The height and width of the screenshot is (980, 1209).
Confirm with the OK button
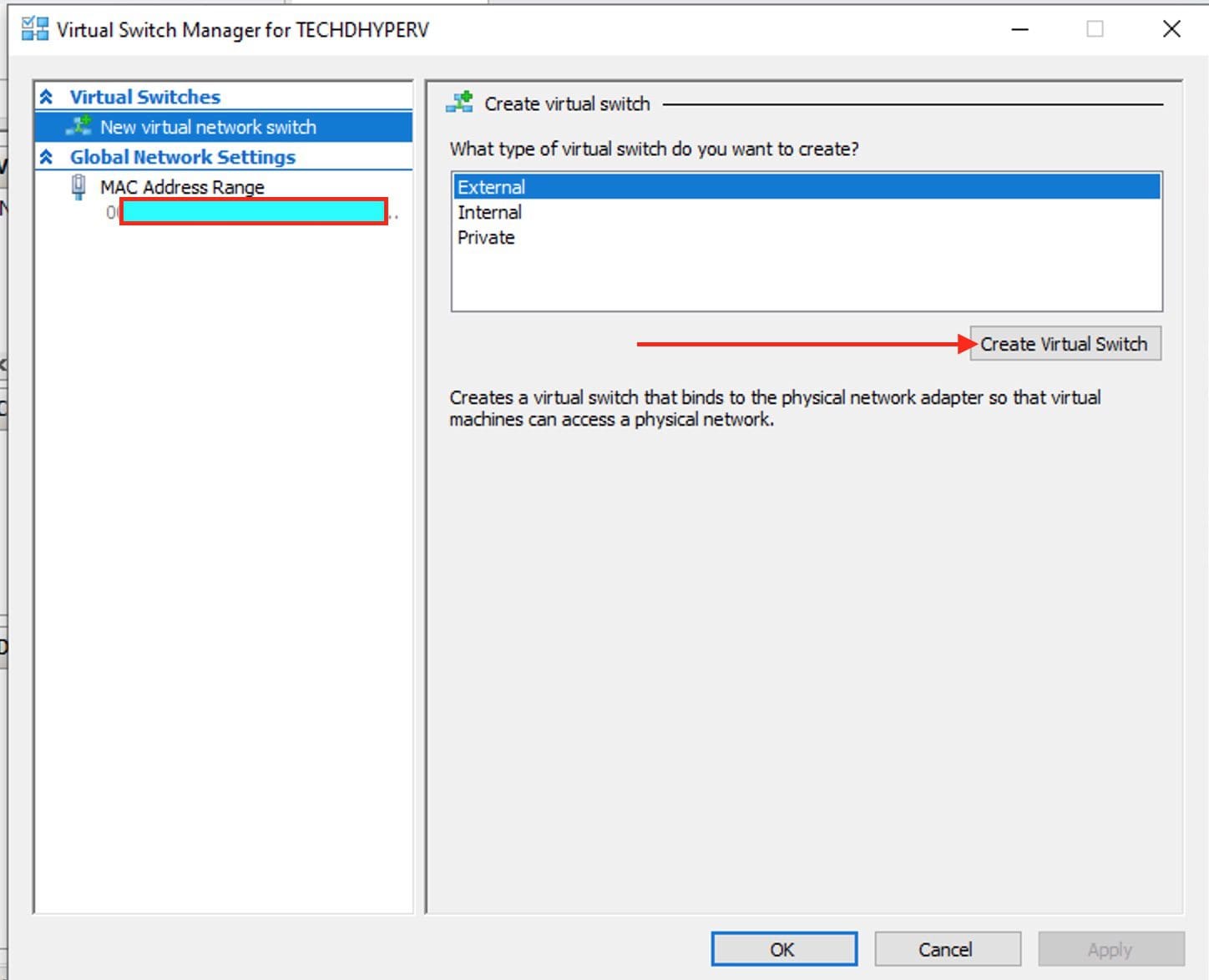pos(783,949)
